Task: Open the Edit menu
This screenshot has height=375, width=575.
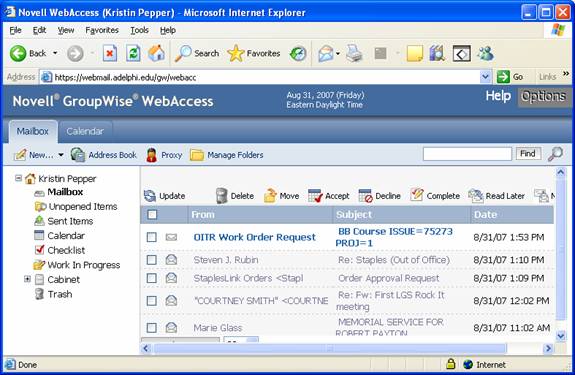Action: (39, 30)
